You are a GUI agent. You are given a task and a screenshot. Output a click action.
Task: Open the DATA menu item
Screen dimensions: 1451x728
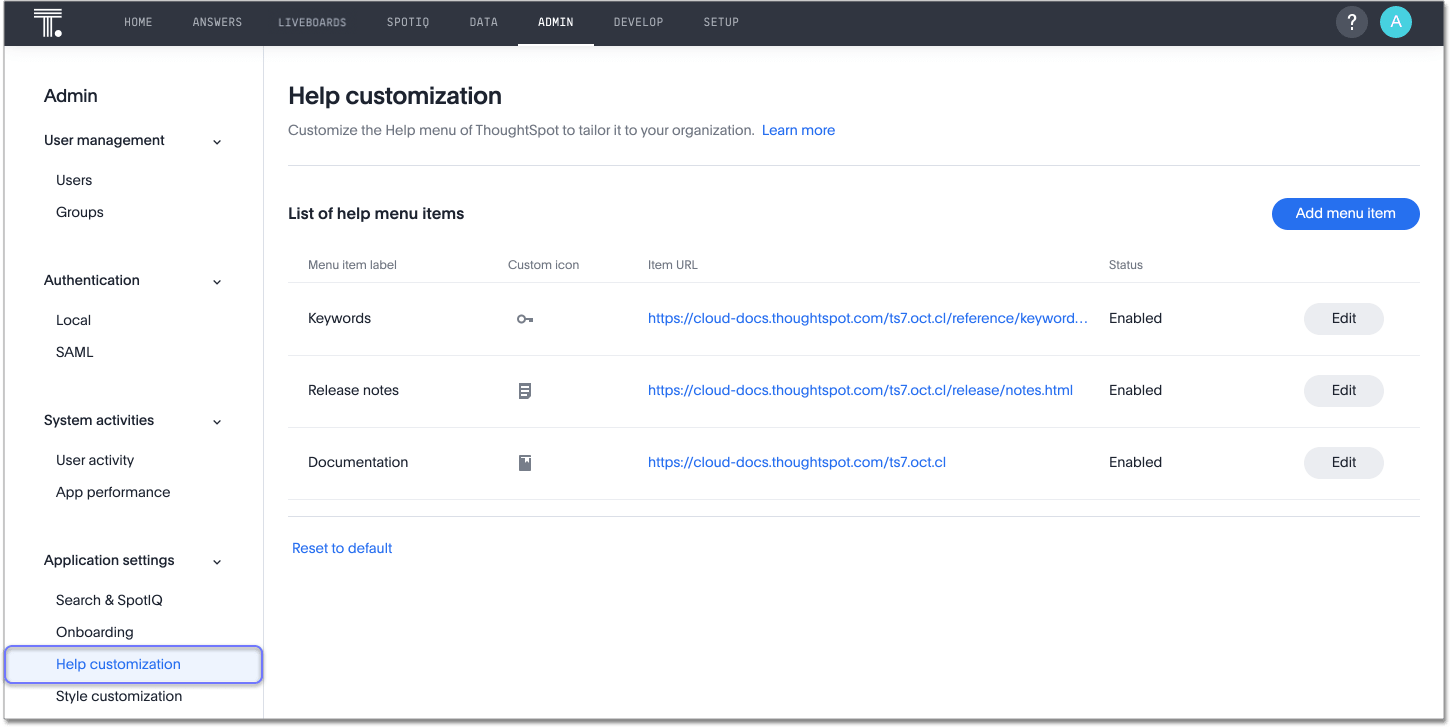pyautogui.click(x=483, y=21)
